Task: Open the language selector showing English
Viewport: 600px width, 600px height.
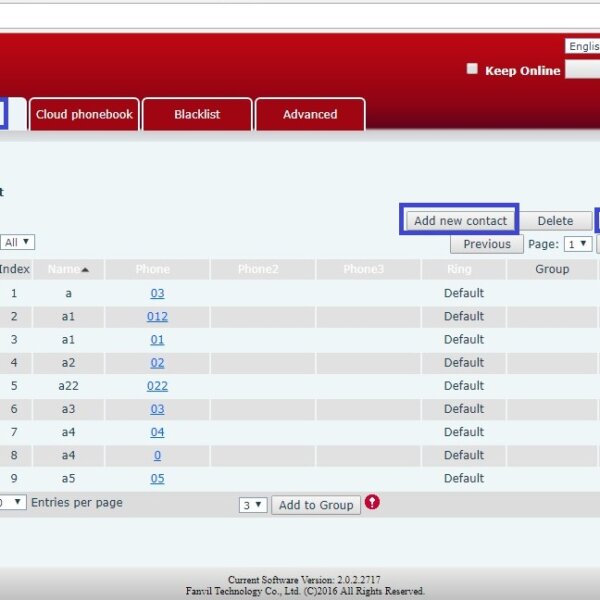Action: coord(582,47)
